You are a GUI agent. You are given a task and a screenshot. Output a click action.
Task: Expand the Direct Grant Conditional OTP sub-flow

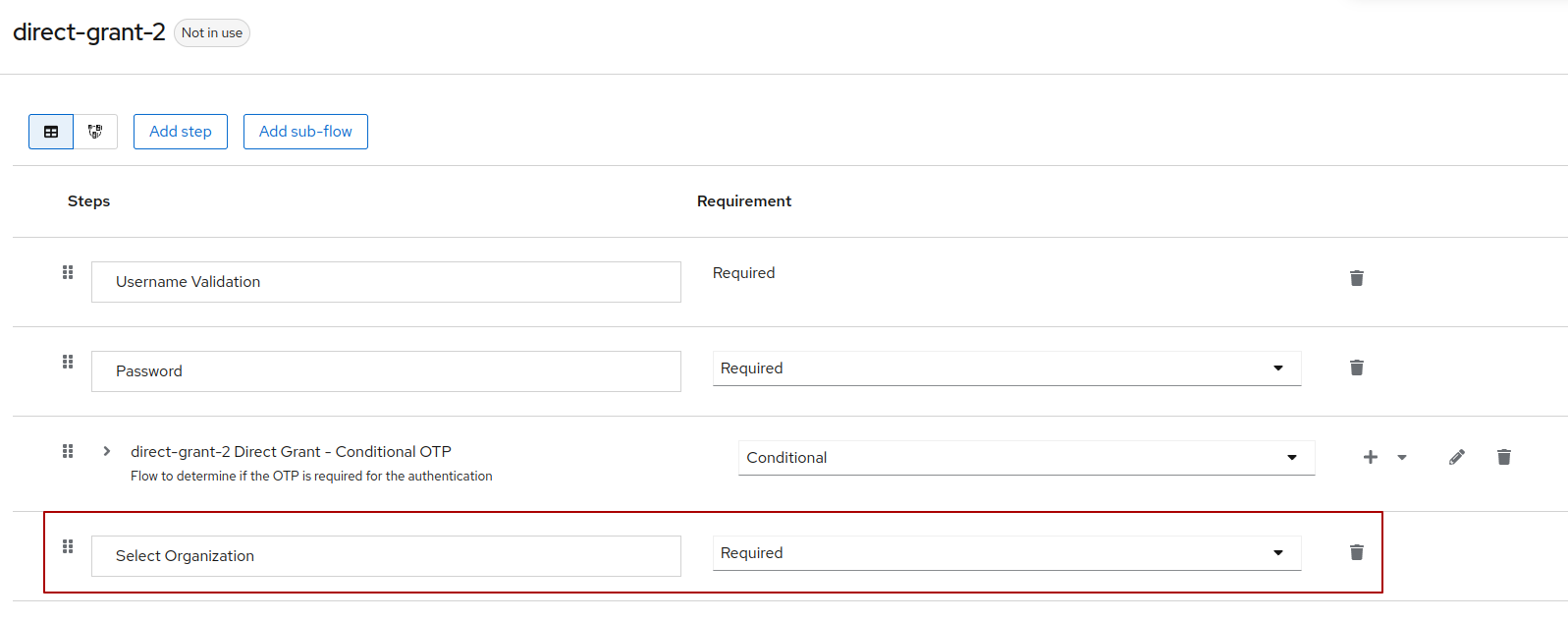coord(107,451)
